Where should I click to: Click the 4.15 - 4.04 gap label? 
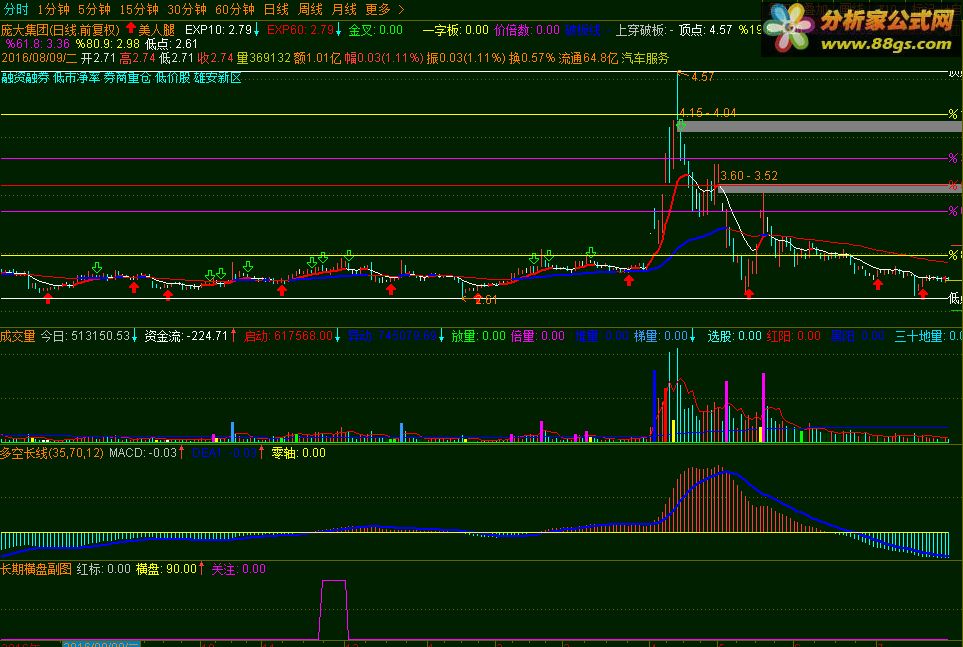[x=708, y=112]
